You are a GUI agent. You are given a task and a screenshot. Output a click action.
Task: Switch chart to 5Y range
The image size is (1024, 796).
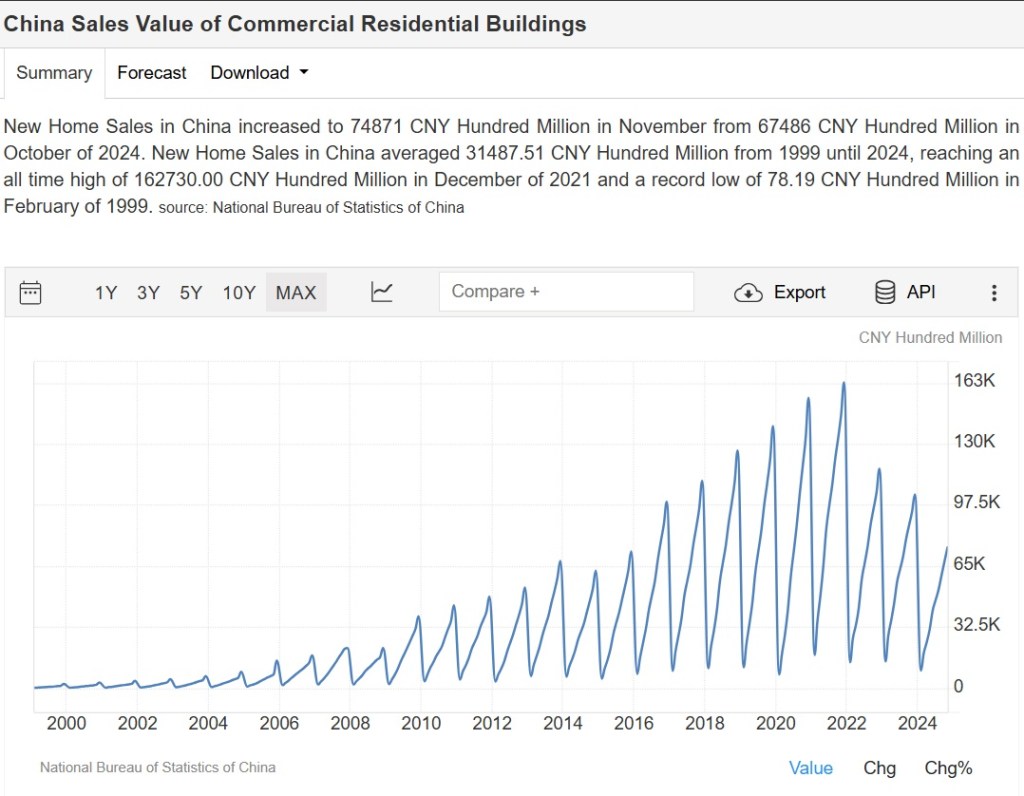click(x=191, y=293)
